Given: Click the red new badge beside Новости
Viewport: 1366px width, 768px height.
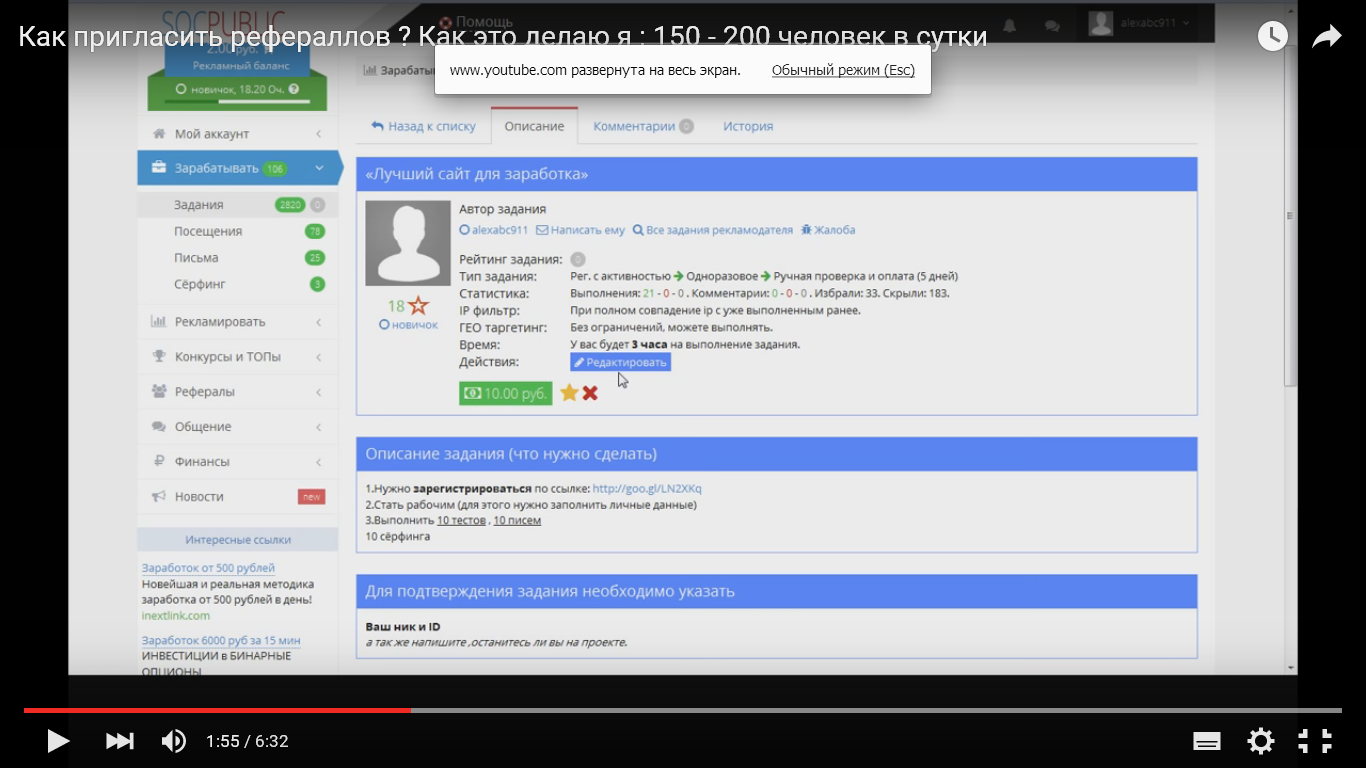Looking at the screenshot, I should pyautogui.click(x=311, y=496).
